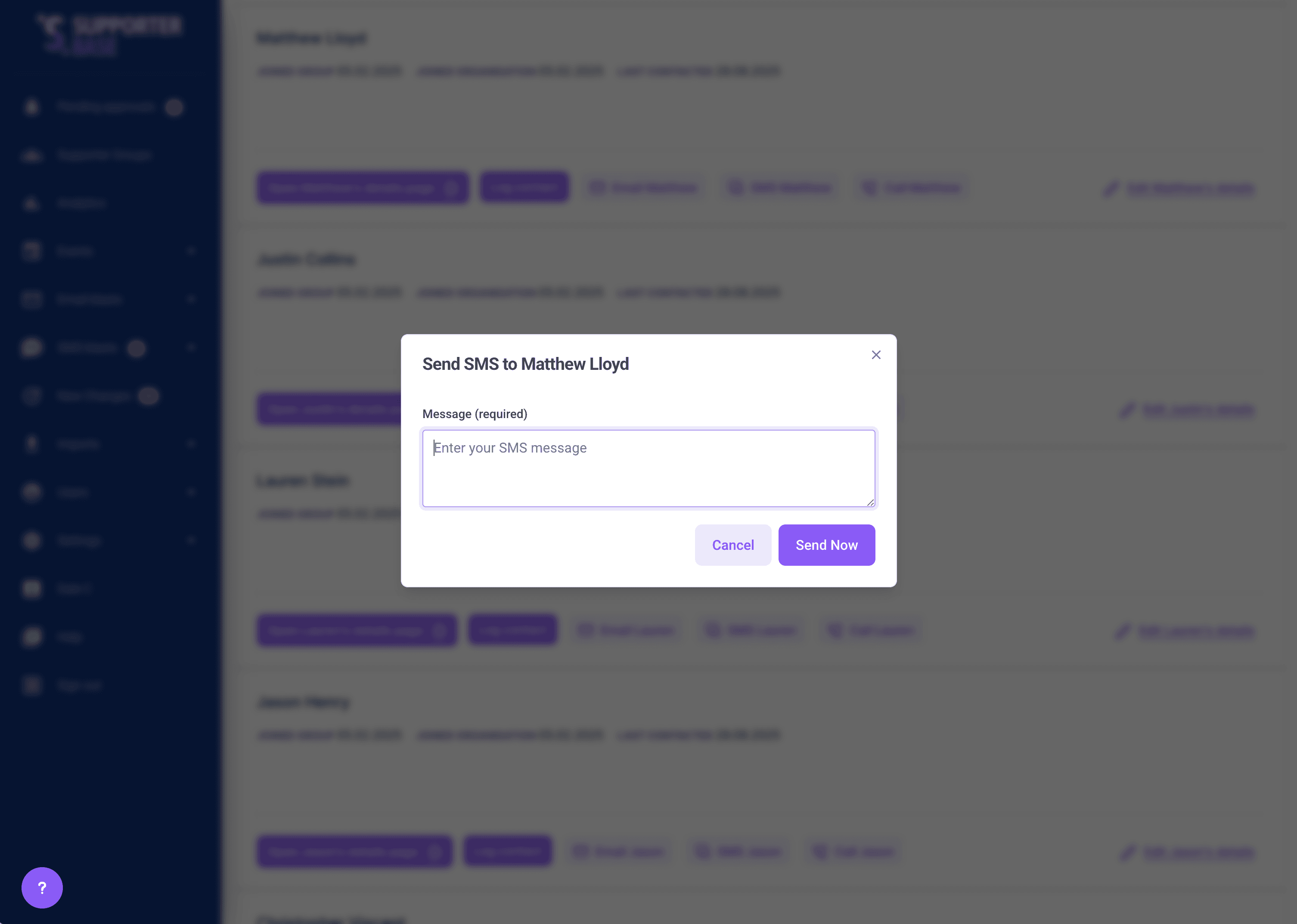Expand the Settings sidebar chevron
The image size is (1297, 924).
(x=191, y=540)
